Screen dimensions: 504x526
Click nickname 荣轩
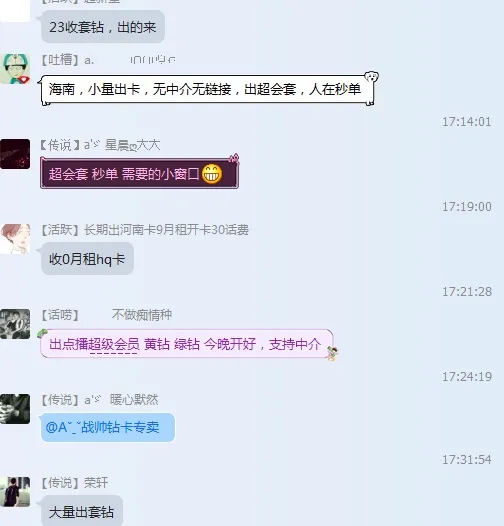click(x=96, y=483)
